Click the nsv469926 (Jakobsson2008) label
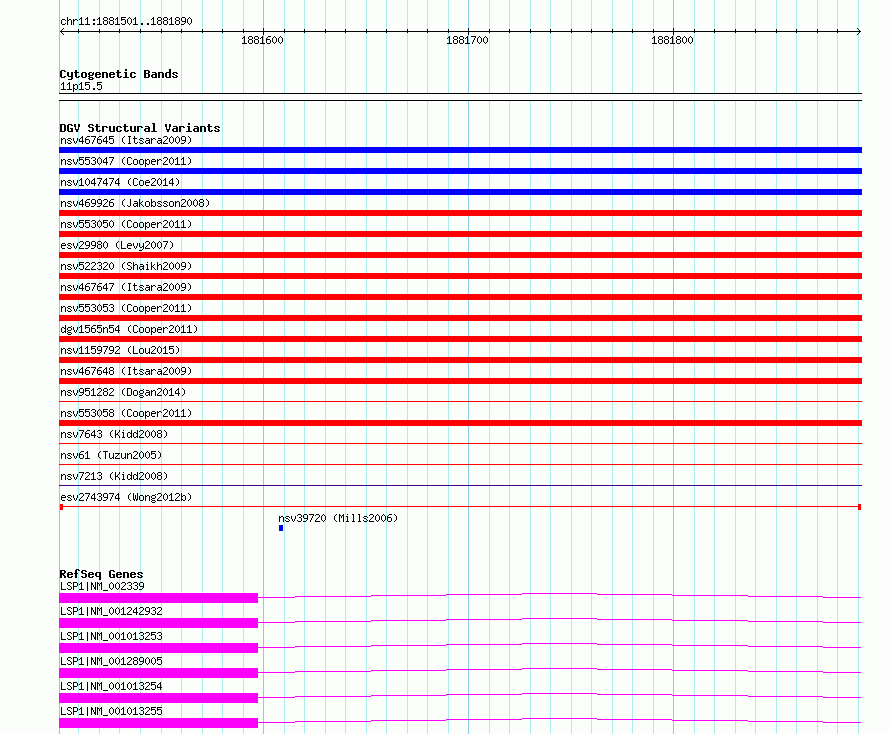The image size is (890, 734). (135, 203)
